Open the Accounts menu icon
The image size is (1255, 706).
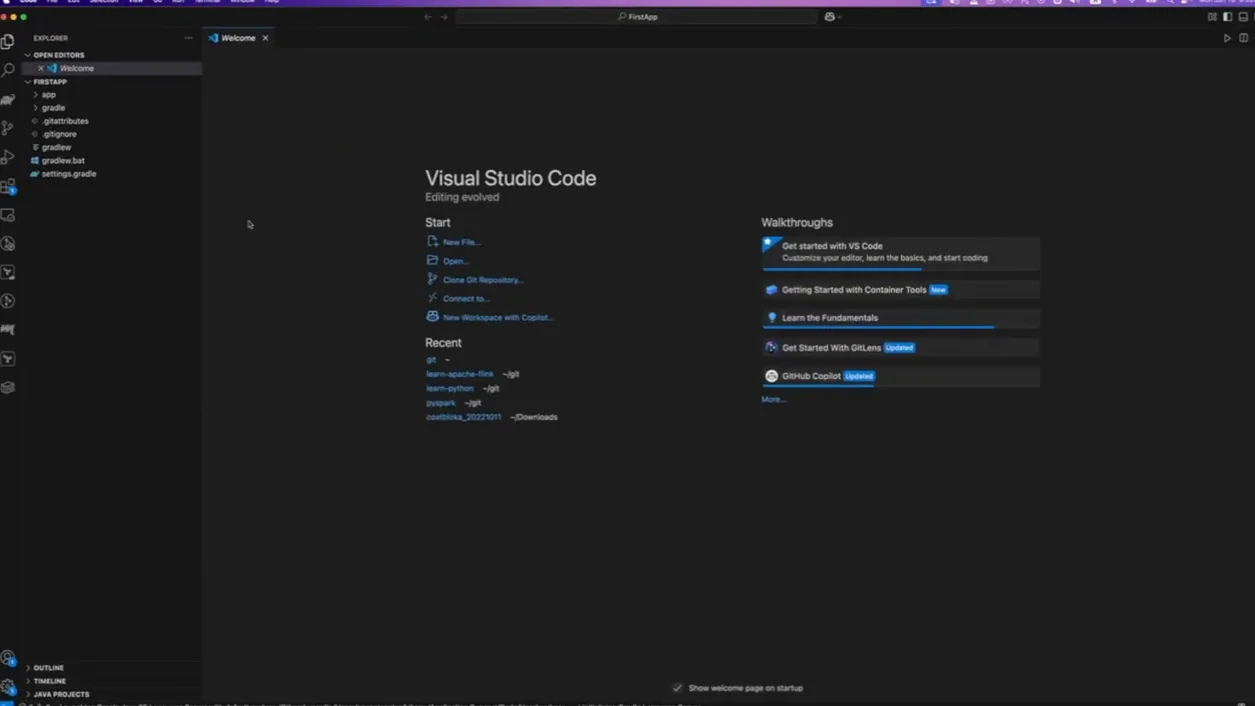click(x=8, y=659)
